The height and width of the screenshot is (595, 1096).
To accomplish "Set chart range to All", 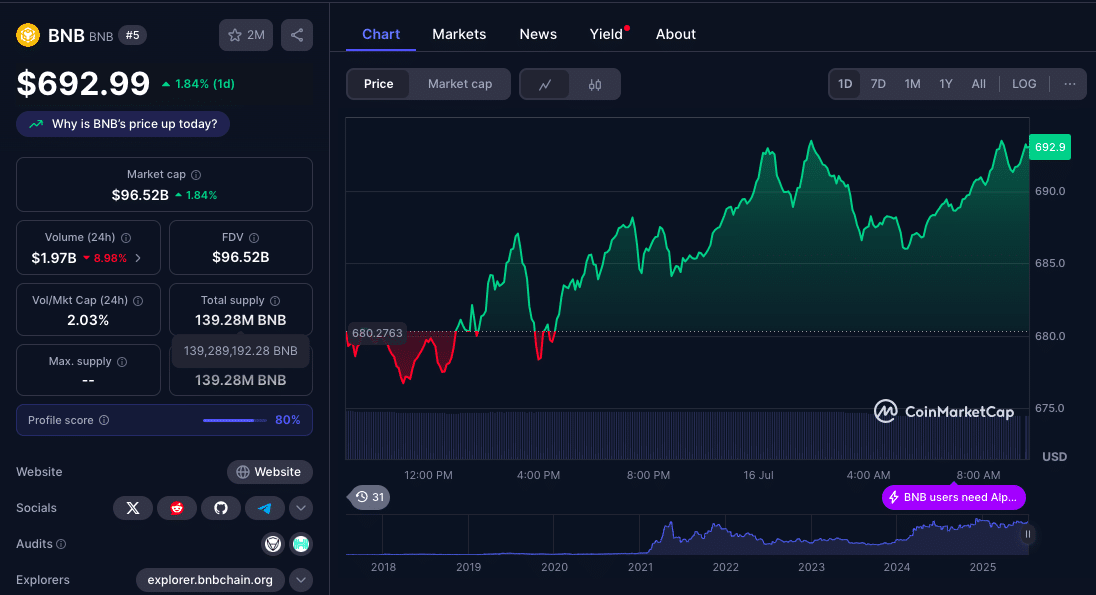I will [979, 84].
